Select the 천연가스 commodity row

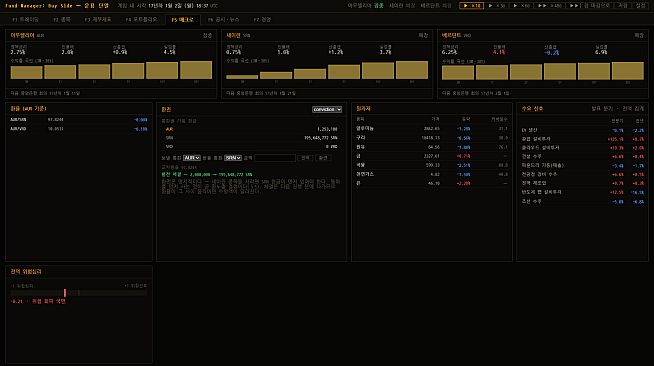[432, 174]
